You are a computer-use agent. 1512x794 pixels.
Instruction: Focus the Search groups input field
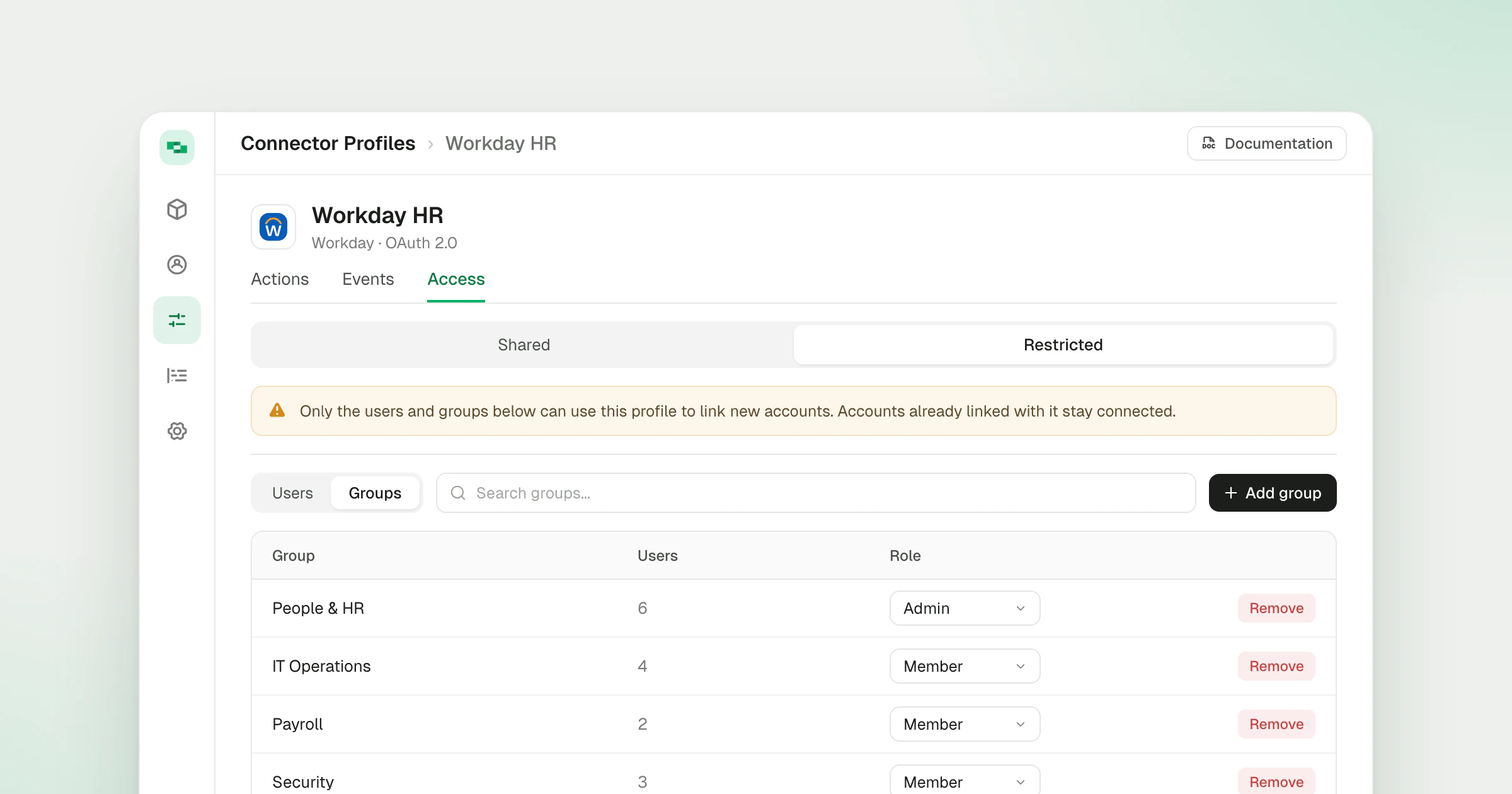click(816, 493)
